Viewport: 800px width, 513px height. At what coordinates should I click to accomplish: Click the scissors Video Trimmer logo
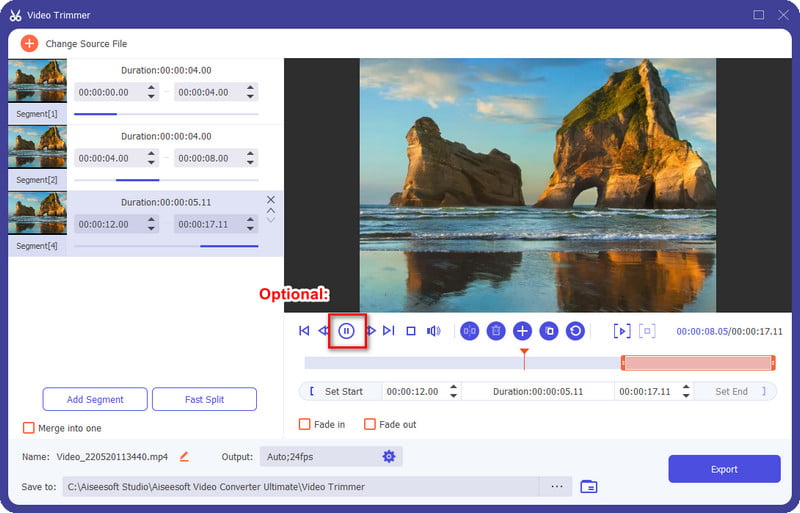(16, 15)
